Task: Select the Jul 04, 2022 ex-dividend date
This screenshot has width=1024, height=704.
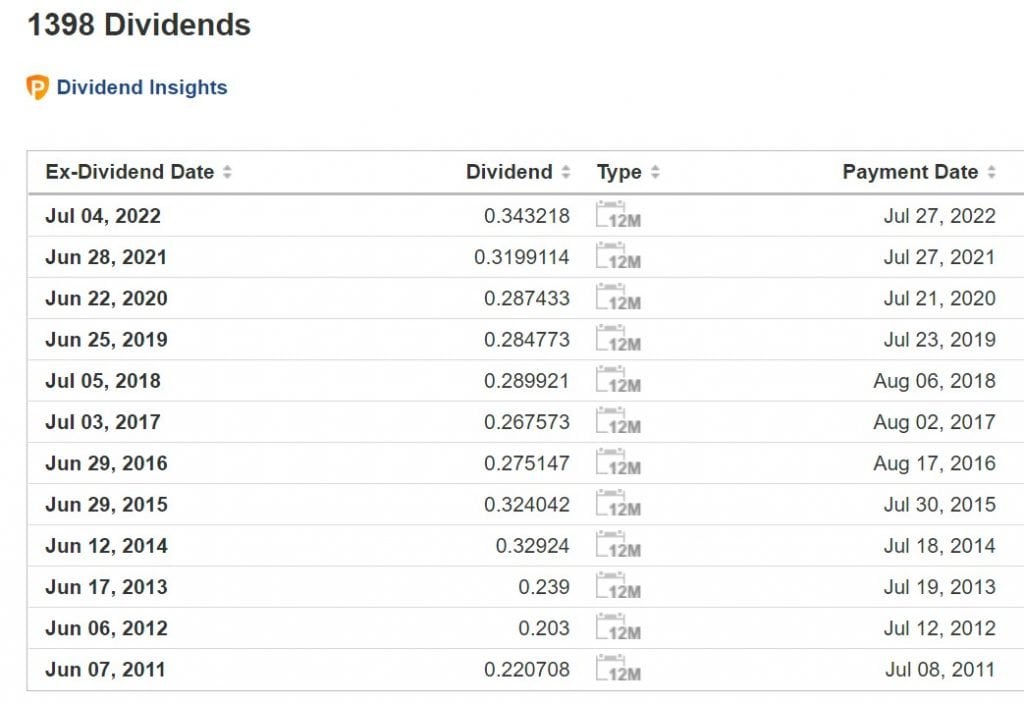Action: (103, 216)
